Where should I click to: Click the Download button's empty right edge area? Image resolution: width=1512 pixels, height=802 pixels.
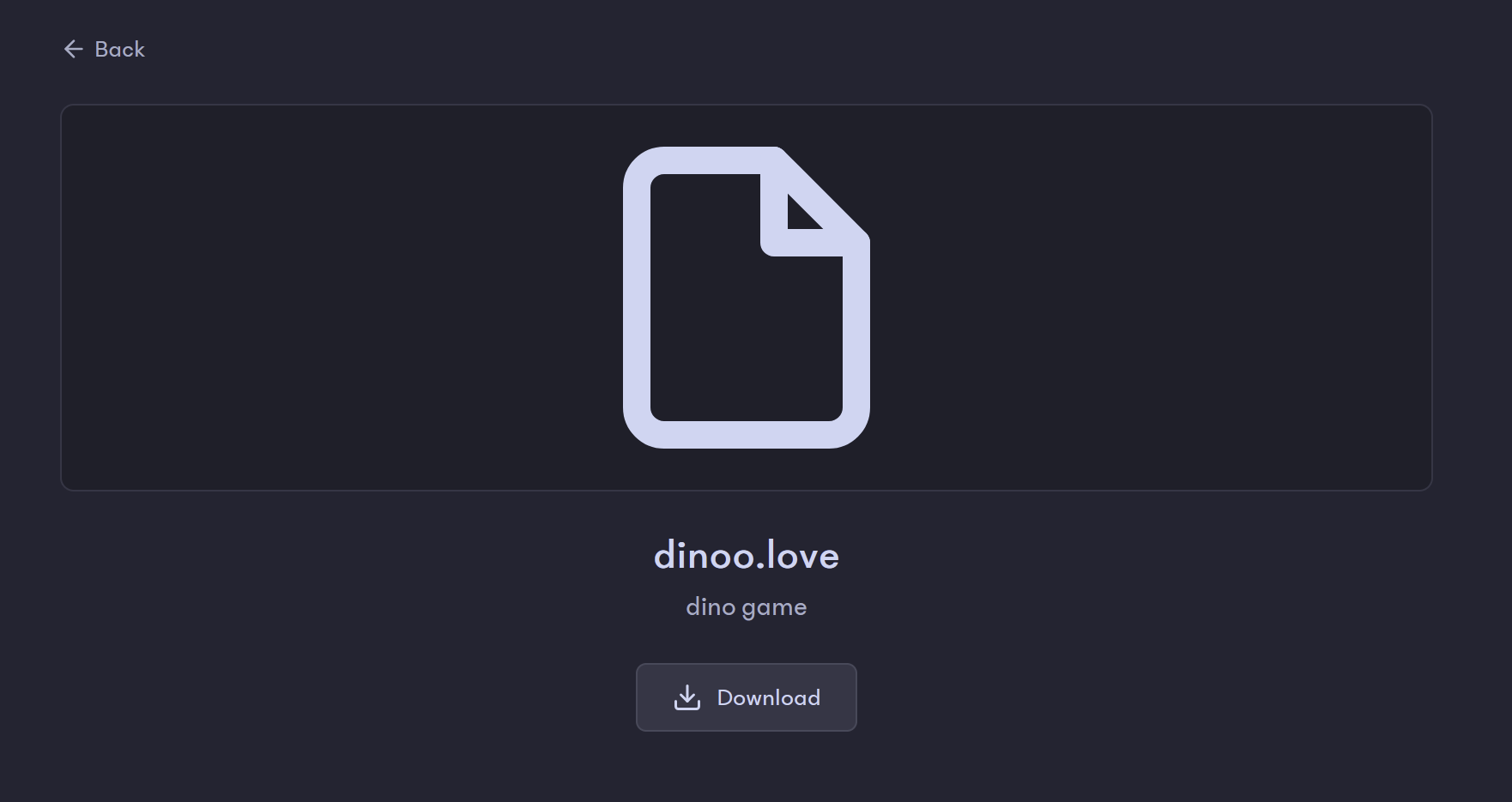[838, 697]
